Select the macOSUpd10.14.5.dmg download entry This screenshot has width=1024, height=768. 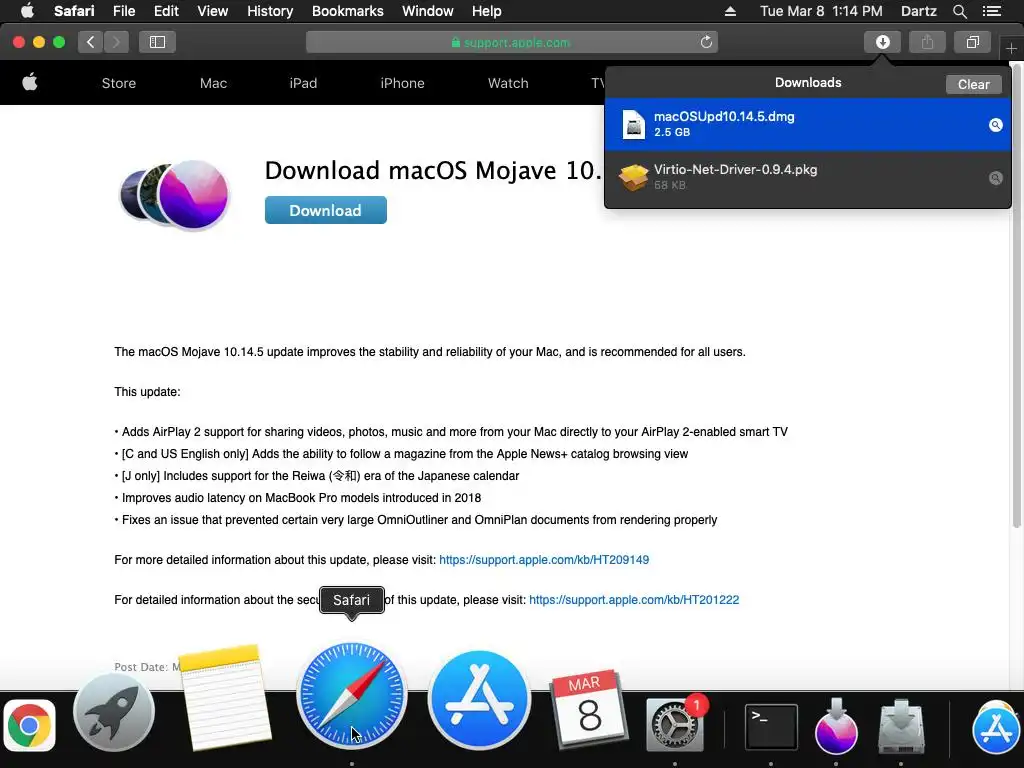(x=807, y=124)
